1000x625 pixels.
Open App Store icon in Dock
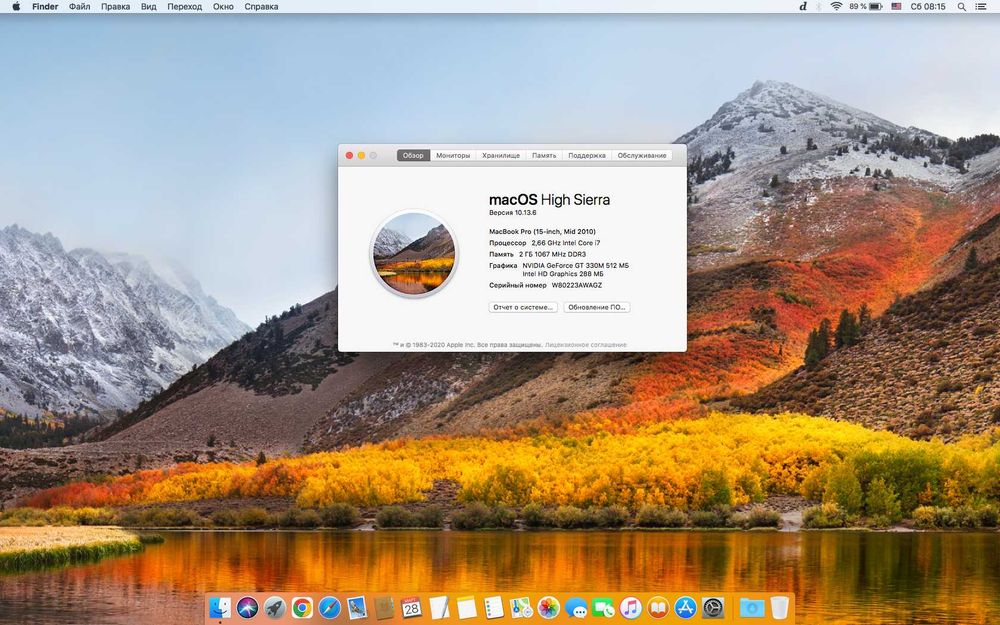[686, 608]
